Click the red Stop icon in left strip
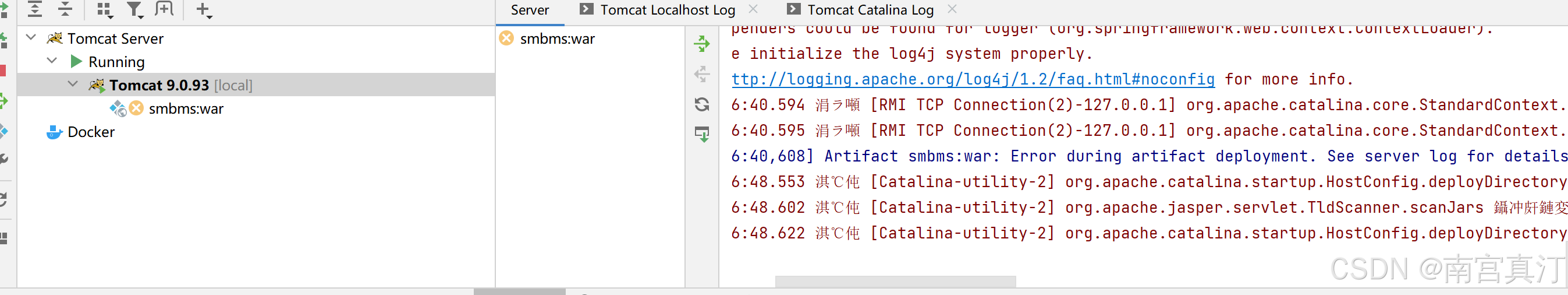 pyautogui.click(x=2, y=71)
